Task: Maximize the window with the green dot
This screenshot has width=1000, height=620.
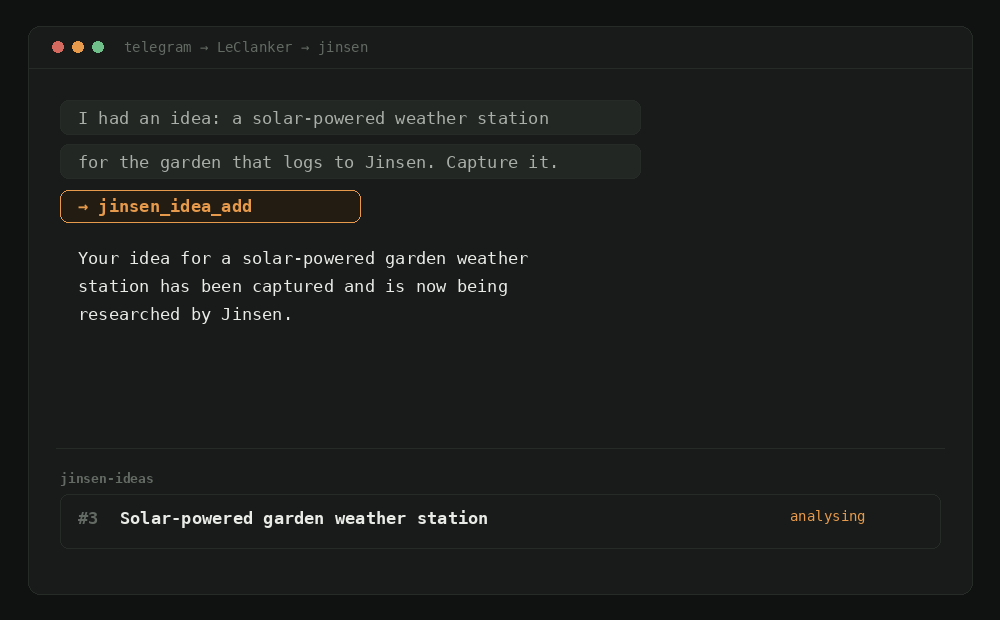Action: coord(98,47)
